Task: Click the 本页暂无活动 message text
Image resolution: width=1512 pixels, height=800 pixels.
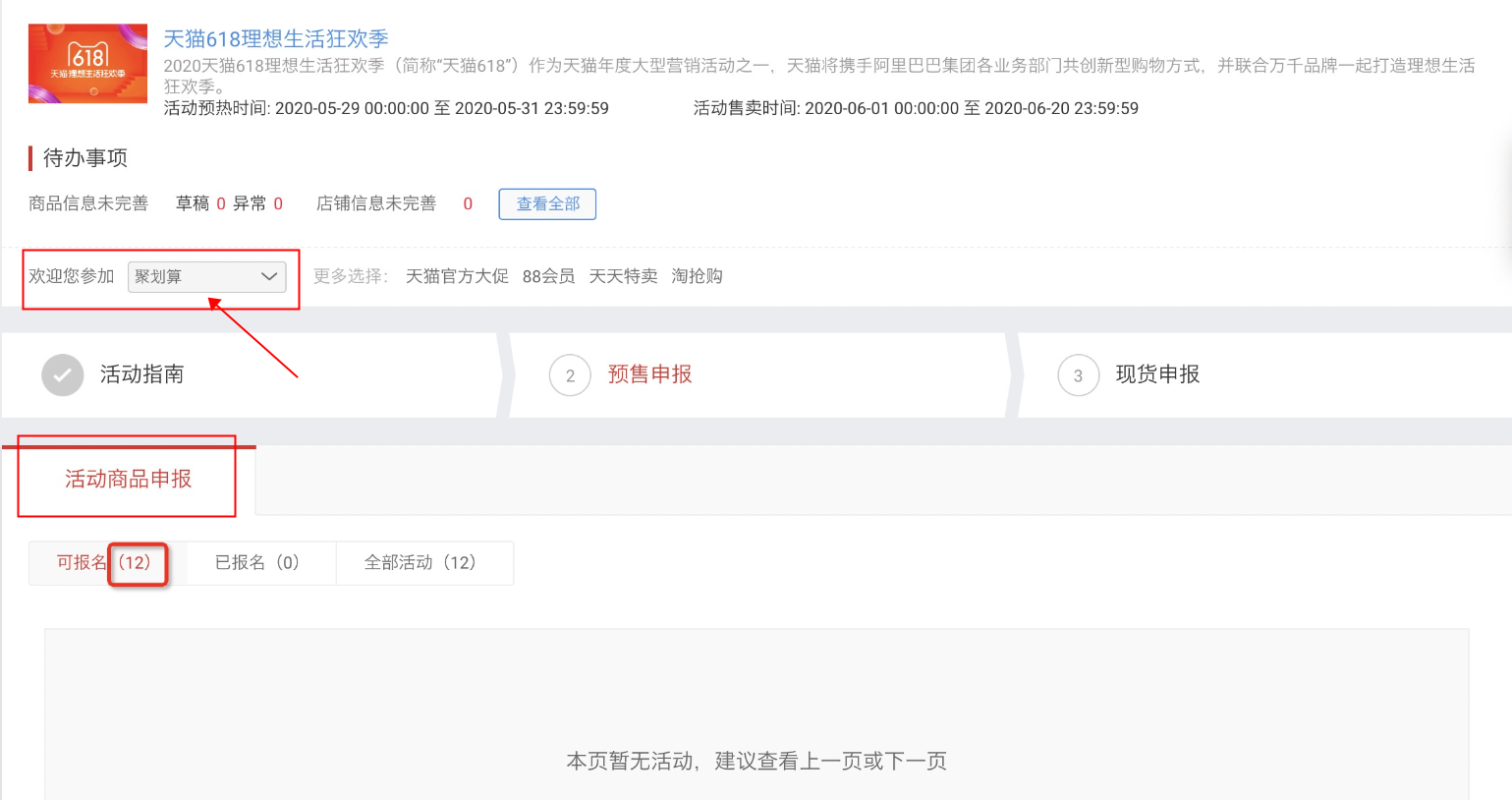Action: pos(756,761)
